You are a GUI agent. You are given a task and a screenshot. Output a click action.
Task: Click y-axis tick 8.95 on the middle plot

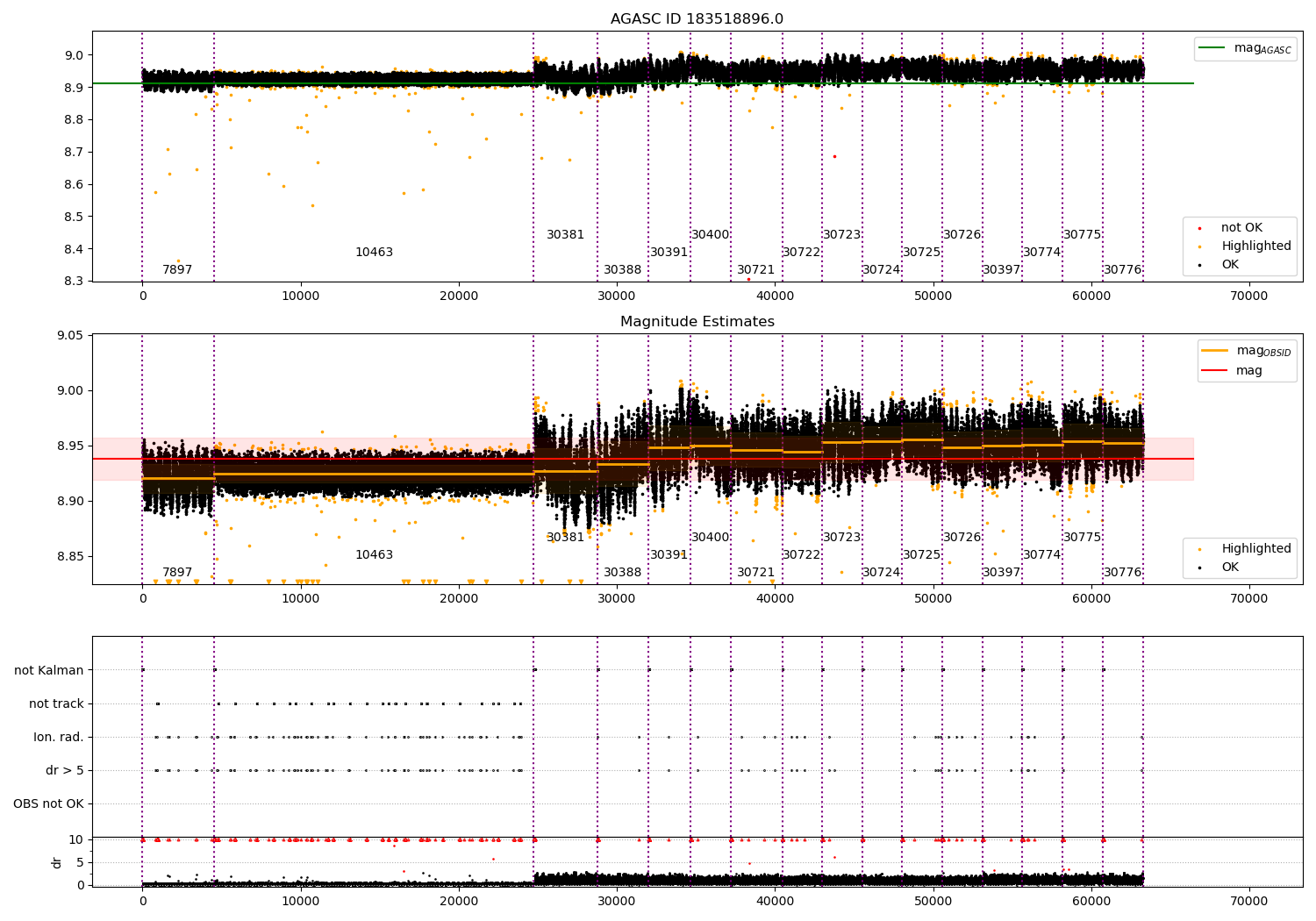coord(70,446)
